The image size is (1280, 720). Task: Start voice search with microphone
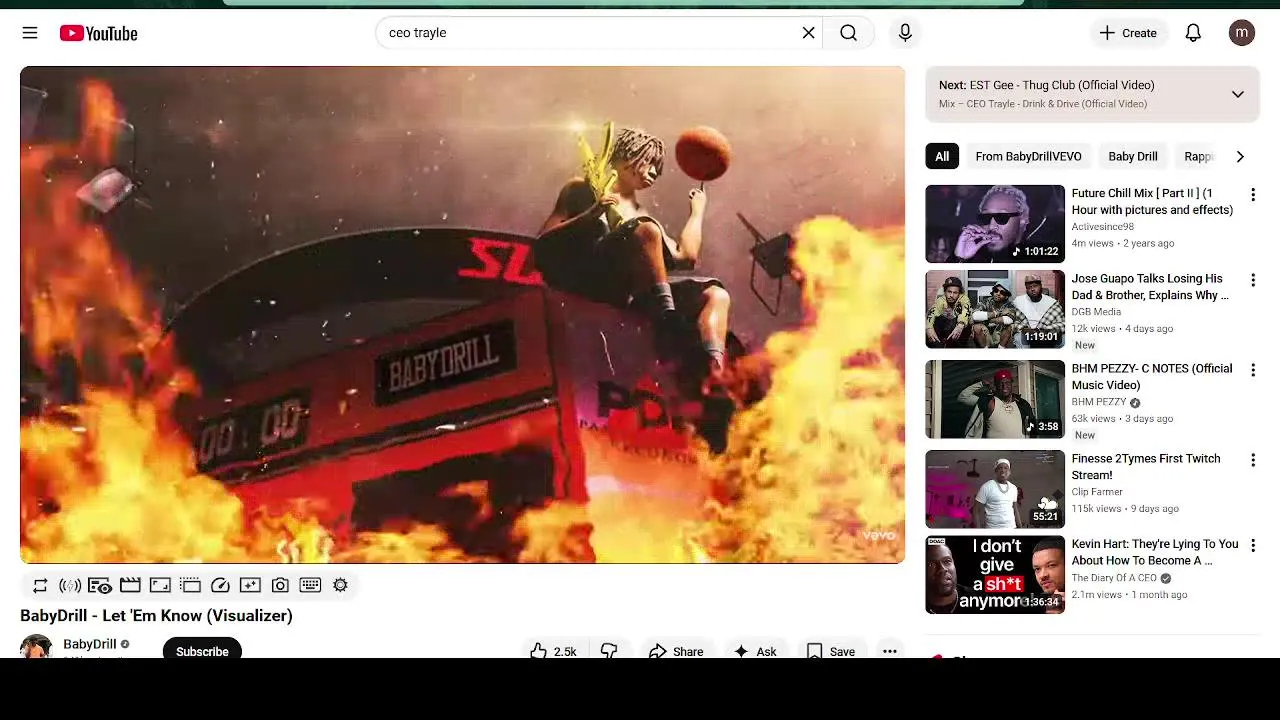tap(905, 33)
